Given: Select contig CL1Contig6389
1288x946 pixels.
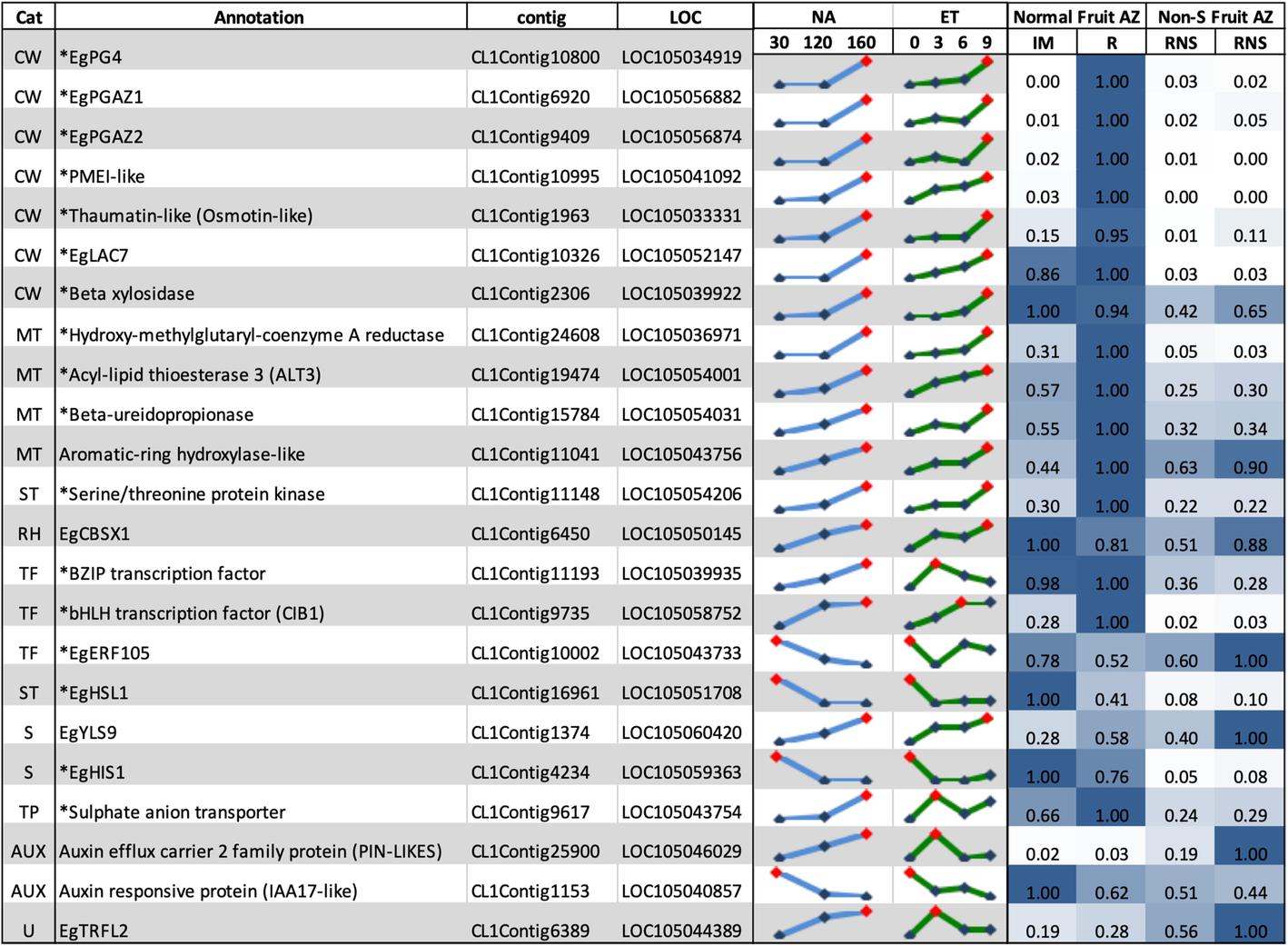Looking at the screenshot, I should tap(530, 931).
